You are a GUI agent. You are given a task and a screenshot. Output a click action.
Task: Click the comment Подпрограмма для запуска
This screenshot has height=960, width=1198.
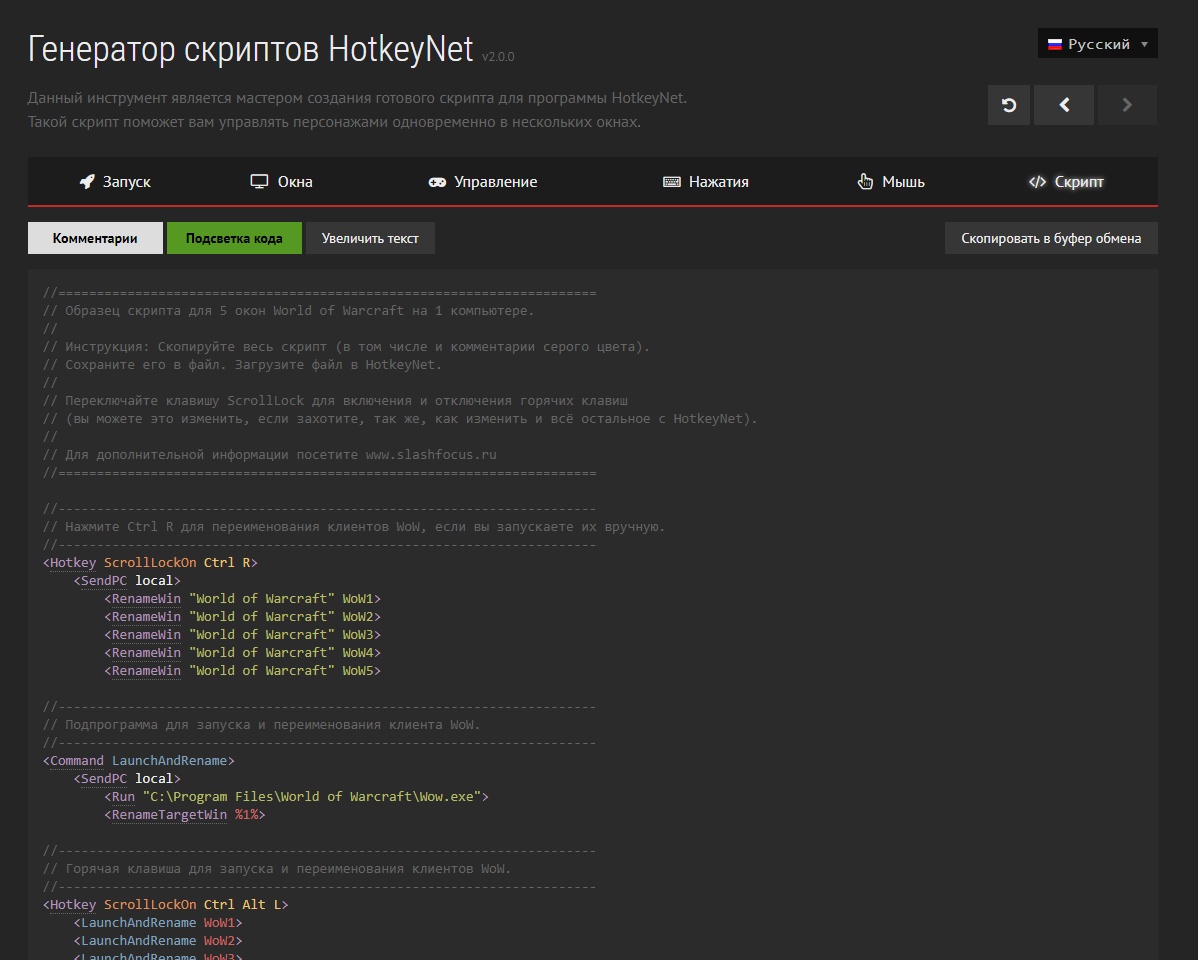[262, 725]
